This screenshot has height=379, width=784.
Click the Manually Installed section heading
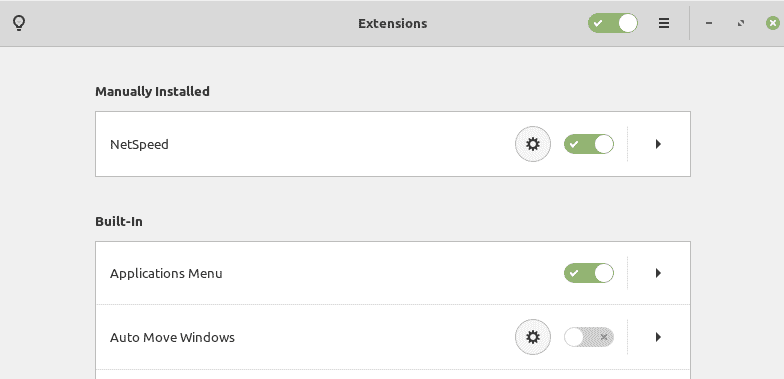(152, 92)
